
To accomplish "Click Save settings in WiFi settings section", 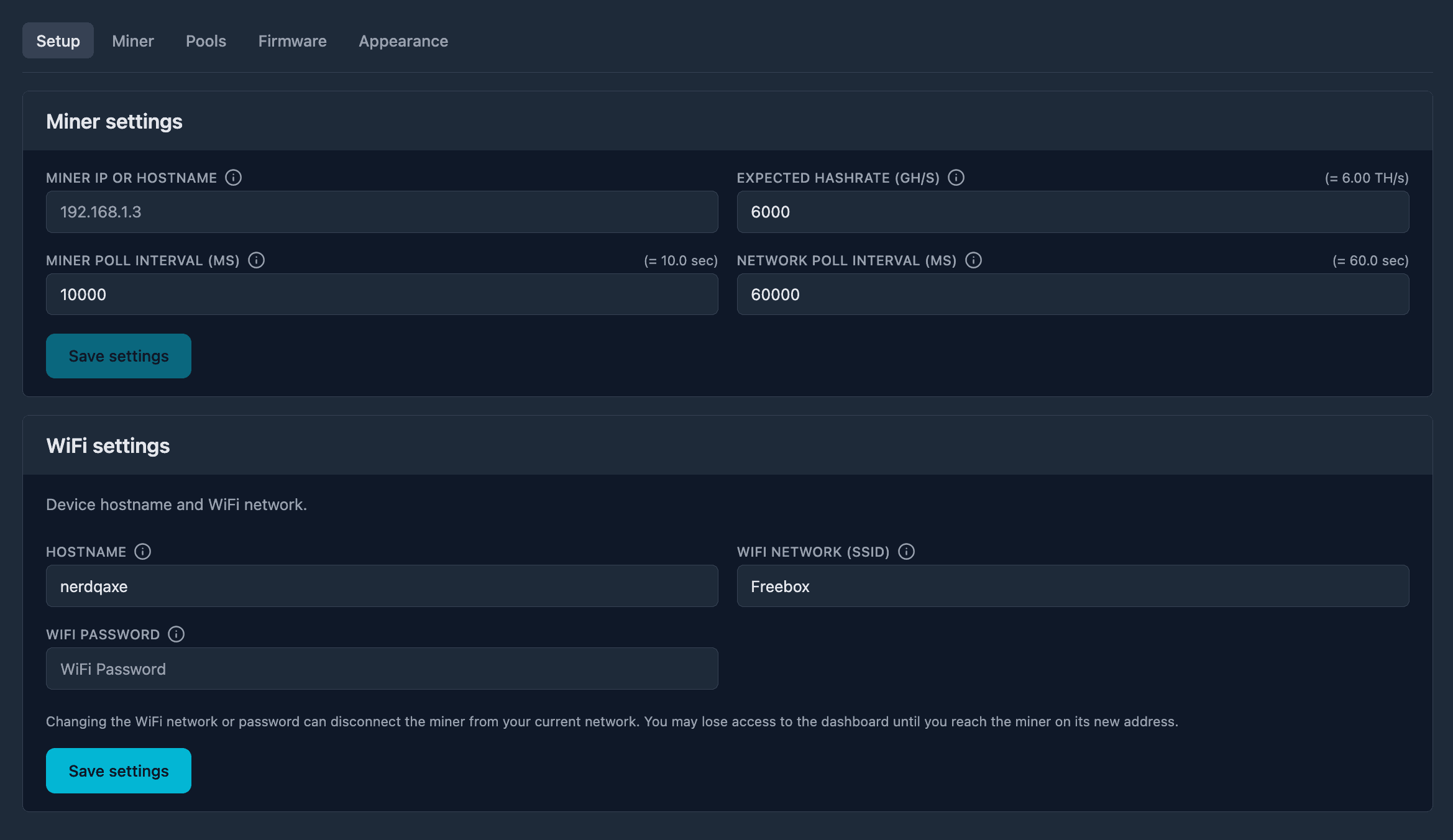I will click(x=118, y=770).
